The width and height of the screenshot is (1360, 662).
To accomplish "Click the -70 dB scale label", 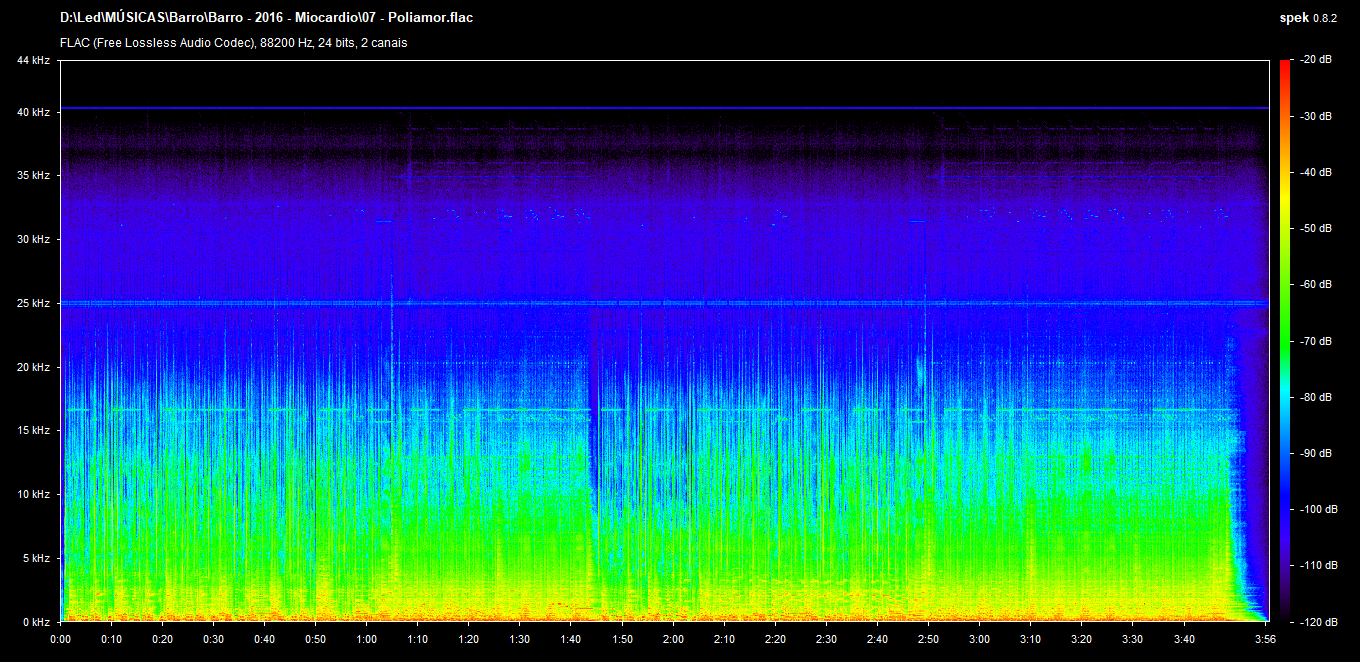I will point(1315,341).
